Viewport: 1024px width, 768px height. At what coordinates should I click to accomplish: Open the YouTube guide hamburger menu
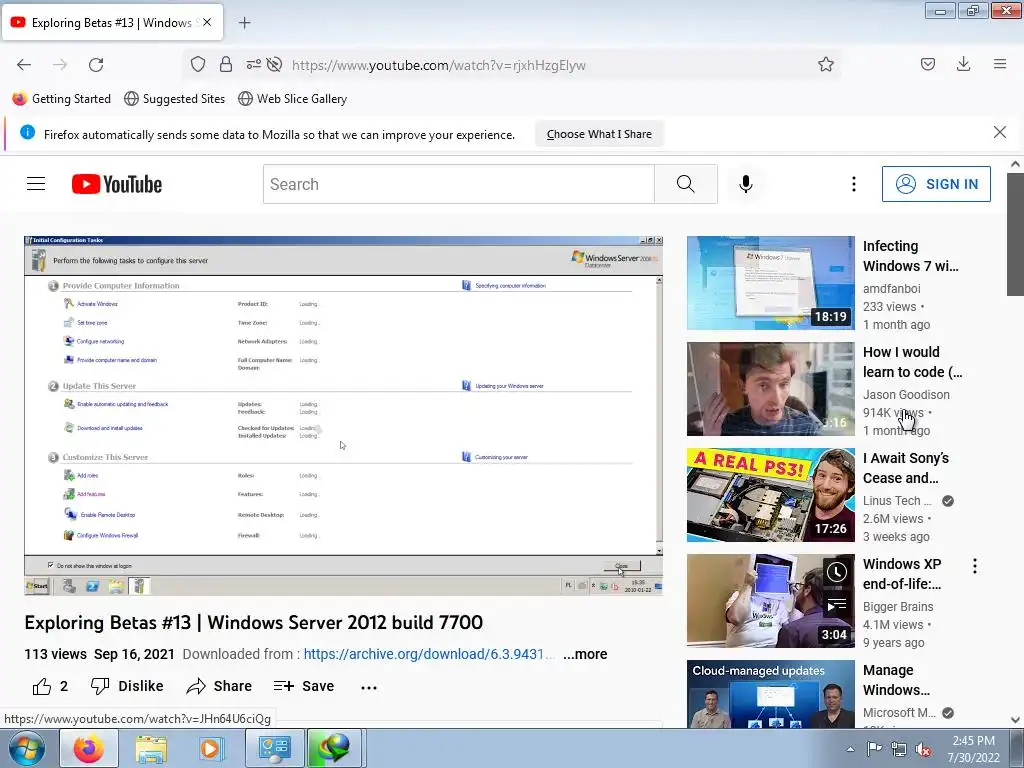point(36,184)
